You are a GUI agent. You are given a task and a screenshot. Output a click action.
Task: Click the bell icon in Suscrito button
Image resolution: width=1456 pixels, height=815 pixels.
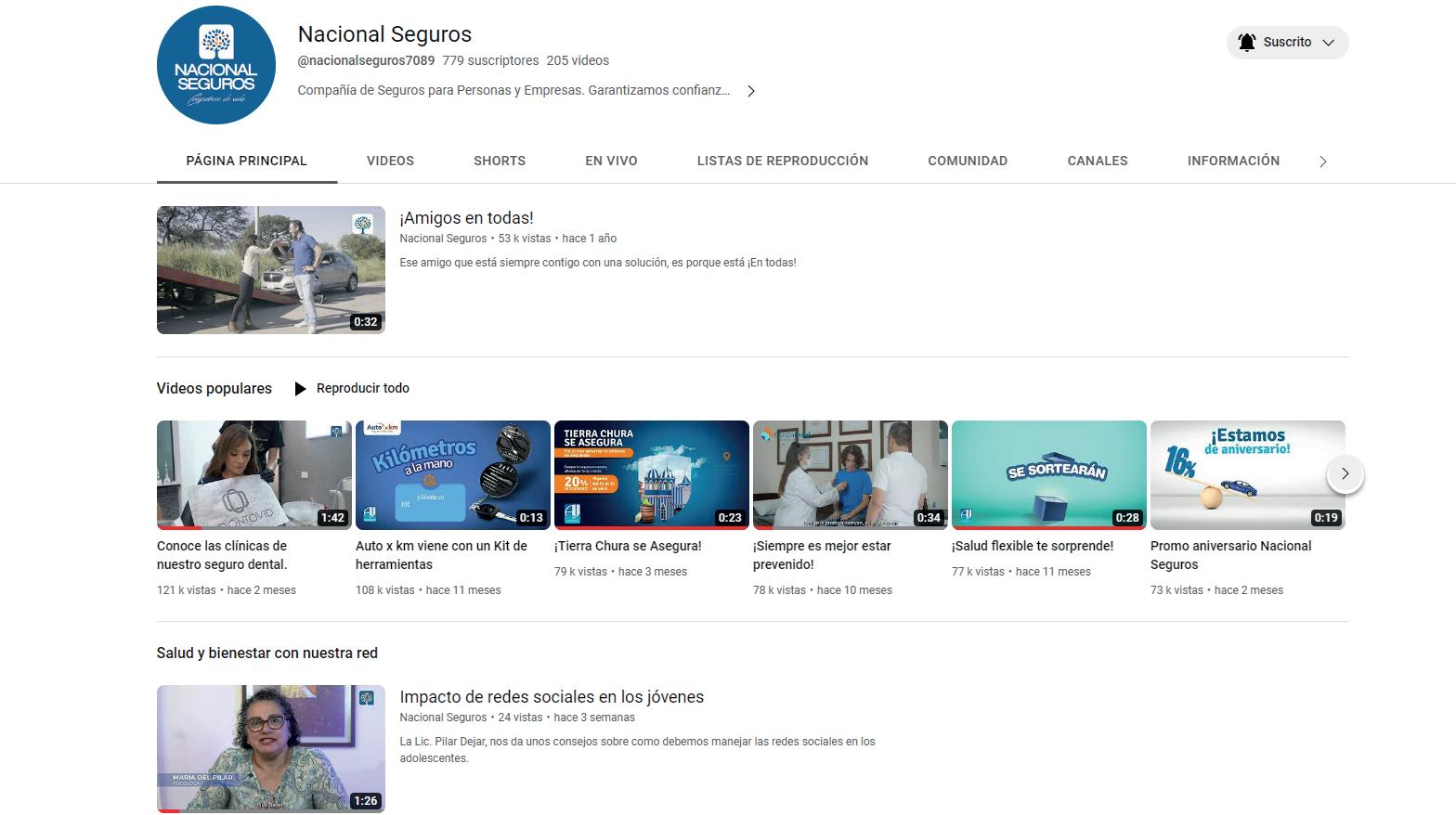pyautogui.click(x=1246, y=43)
